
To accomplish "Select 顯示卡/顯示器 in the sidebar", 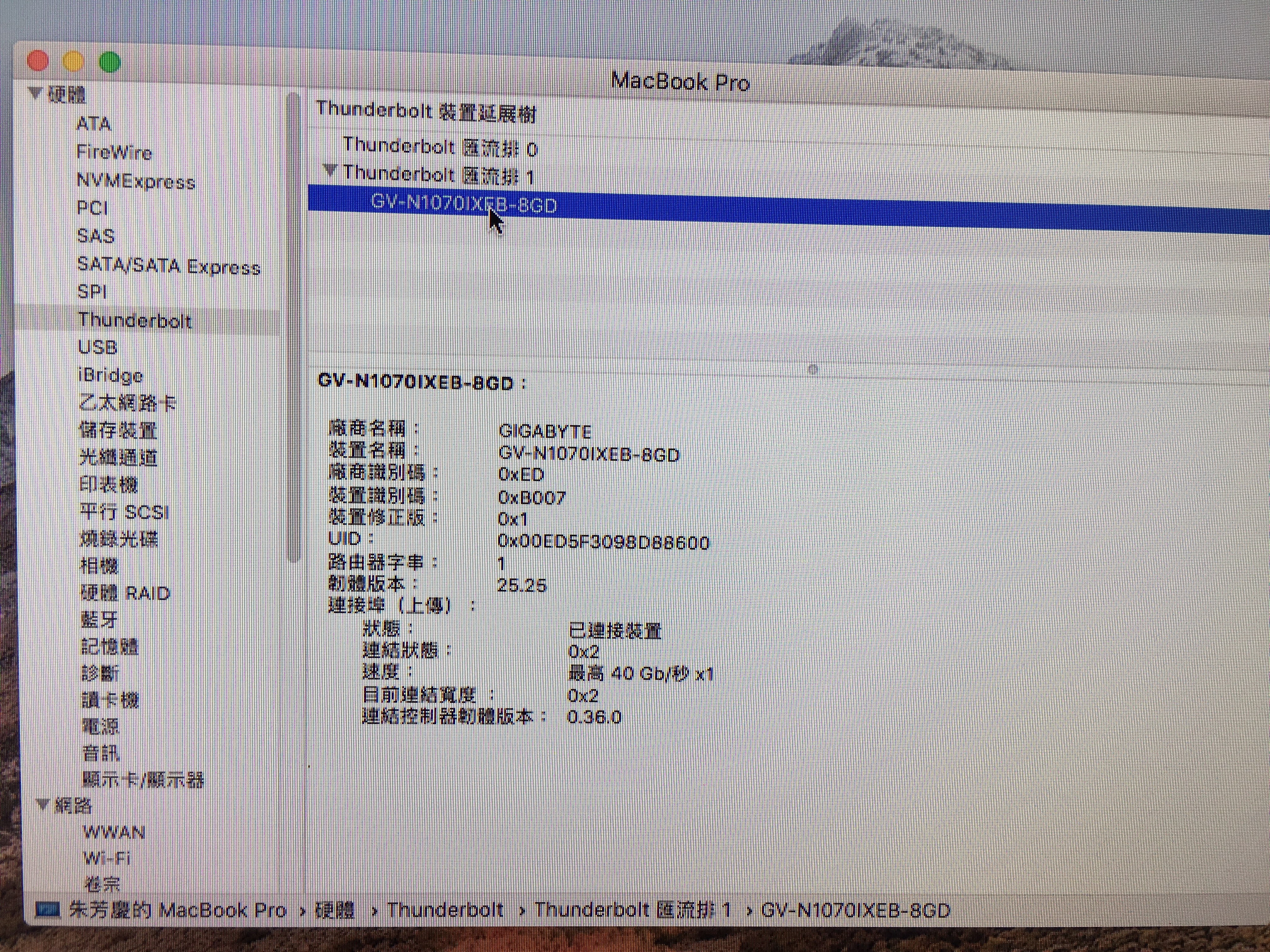I will tap(143, 780).
